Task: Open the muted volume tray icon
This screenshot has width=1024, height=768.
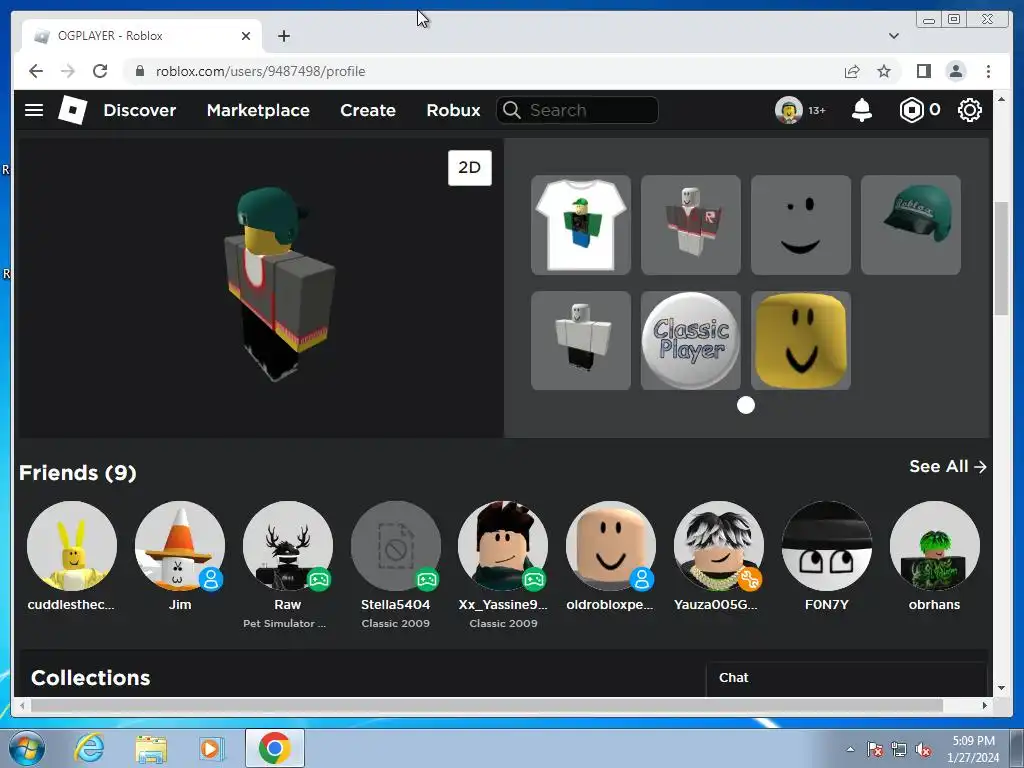Action: point(923,750)
